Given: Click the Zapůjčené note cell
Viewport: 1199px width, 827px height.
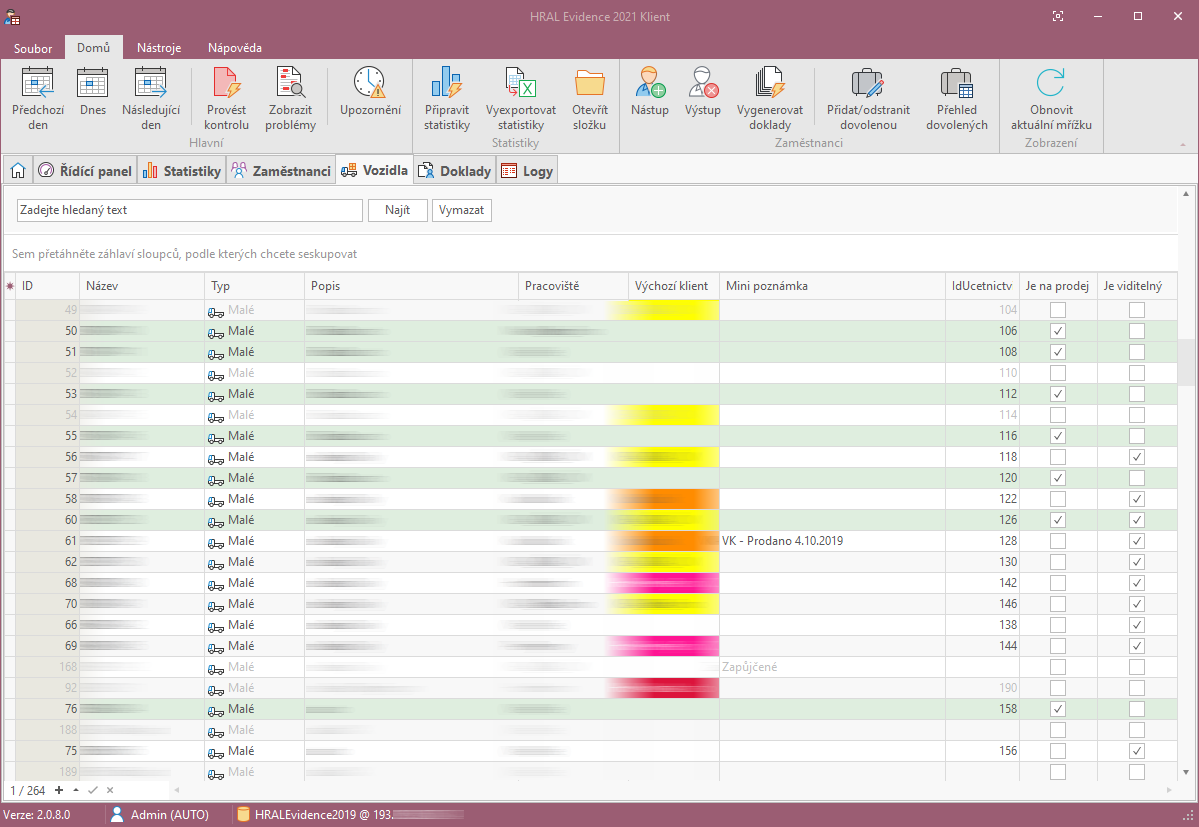Looking at the screenshot, I should [833, 667].
